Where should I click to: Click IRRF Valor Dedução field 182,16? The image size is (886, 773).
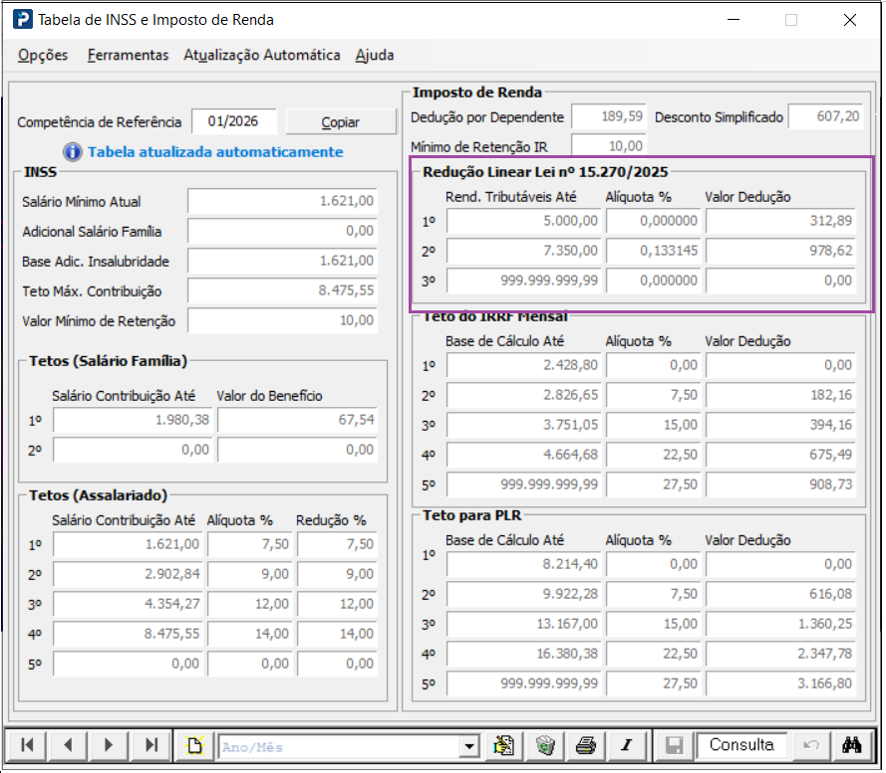[781, 395]
